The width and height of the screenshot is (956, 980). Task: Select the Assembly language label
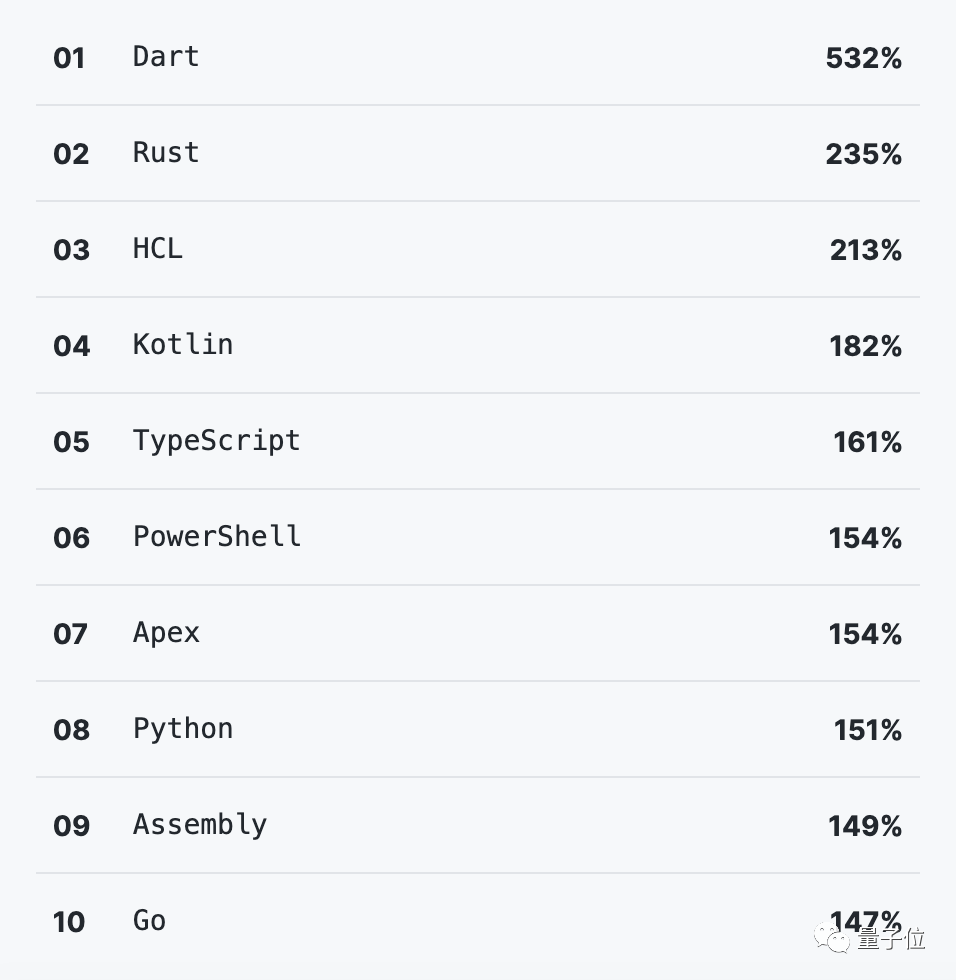200,825
